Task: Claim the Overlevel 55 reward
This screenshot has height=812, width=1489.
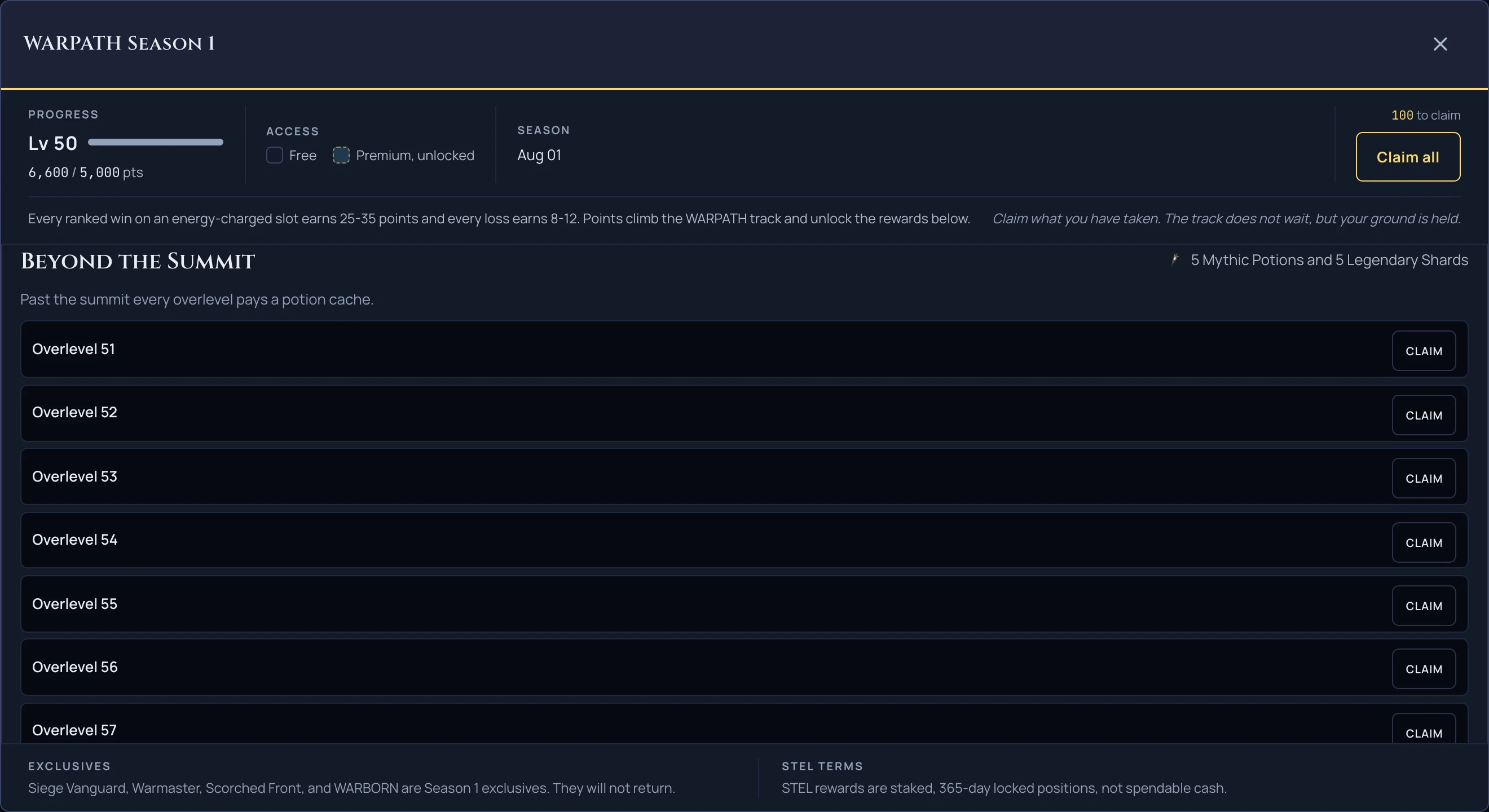Action: click(x=1423, y=606)
